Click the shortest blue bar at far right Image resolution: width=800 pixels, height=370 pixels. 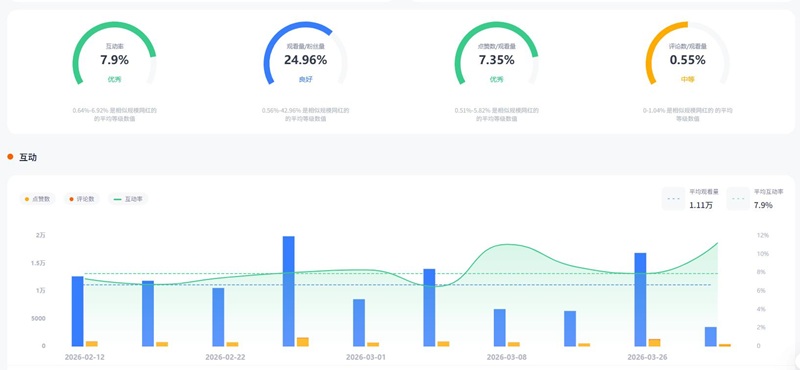pos(711,337)
